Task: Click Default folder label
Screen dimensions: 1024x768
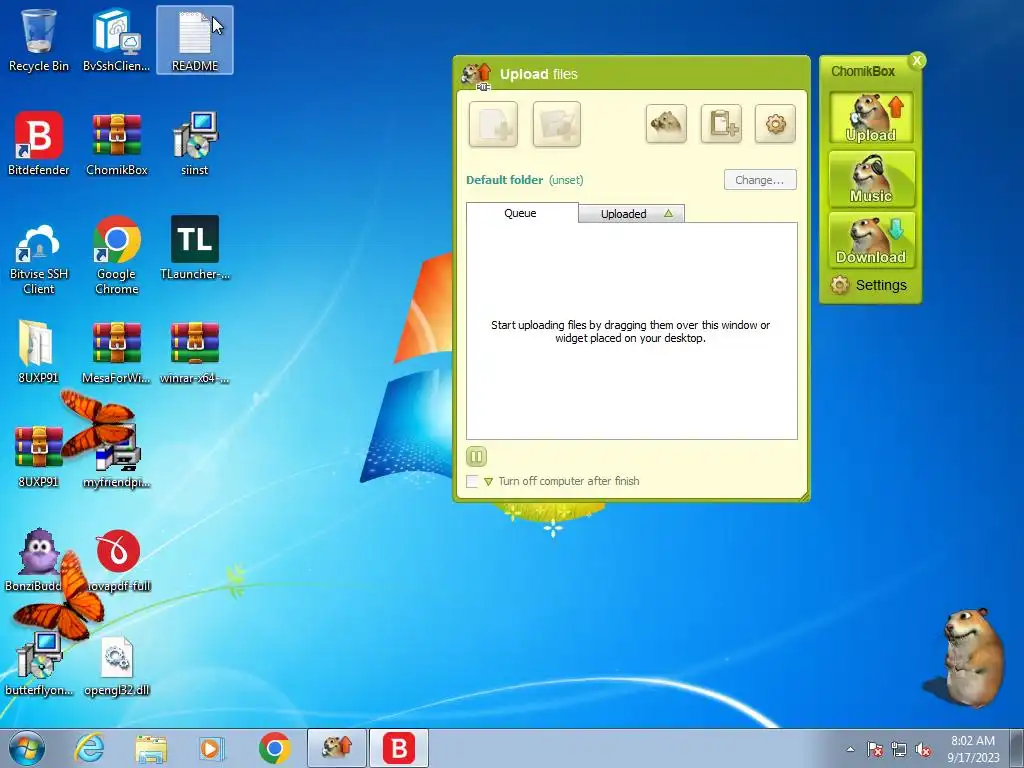Action: point(504,180)
